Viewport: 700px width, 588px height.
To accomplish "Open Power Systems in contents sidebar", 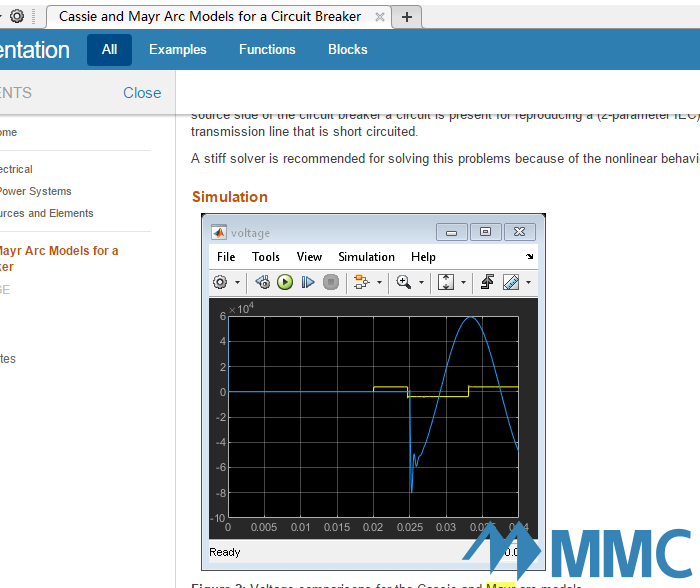I will pyautogui.click(x=36, y=191).
